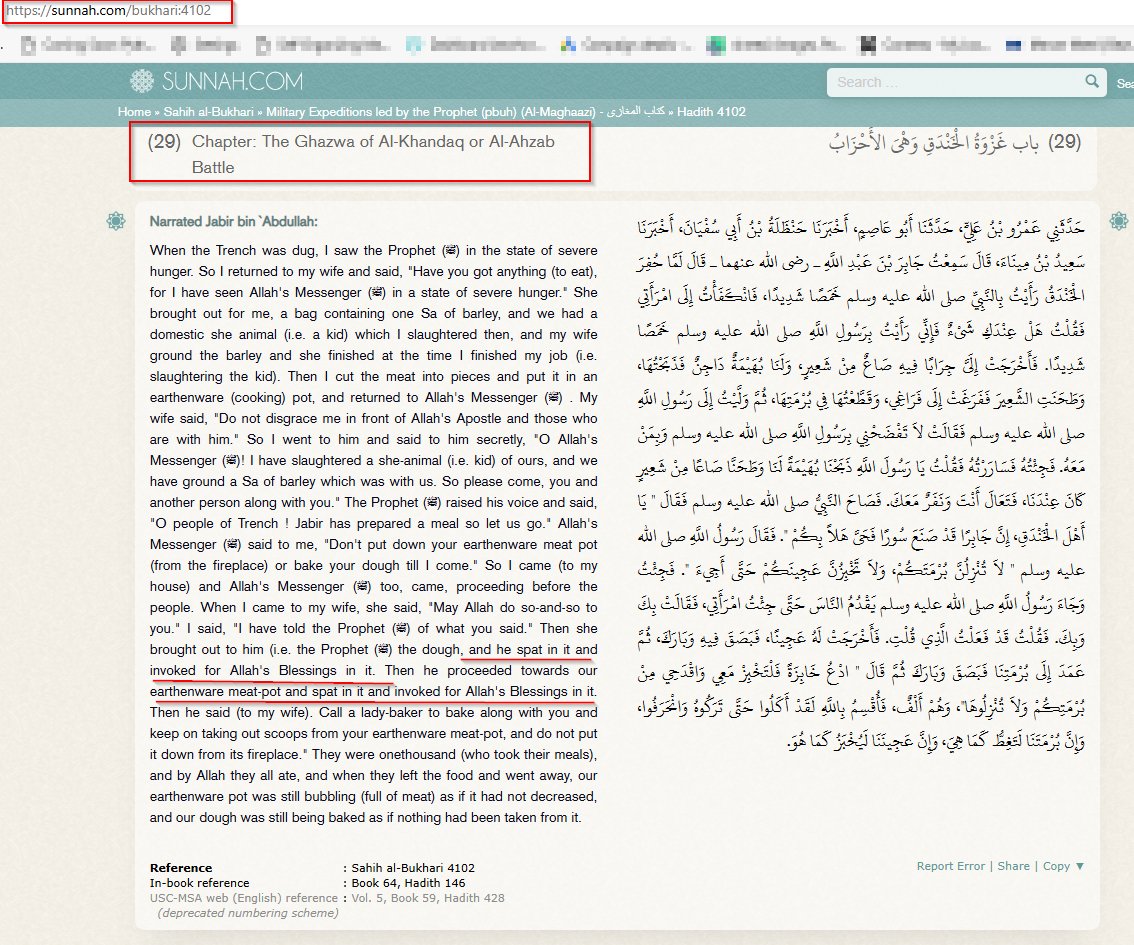
Task: Click 'Vol. 5, Book 59, Hadith 428' reference
Action: [x=428, y=898]
